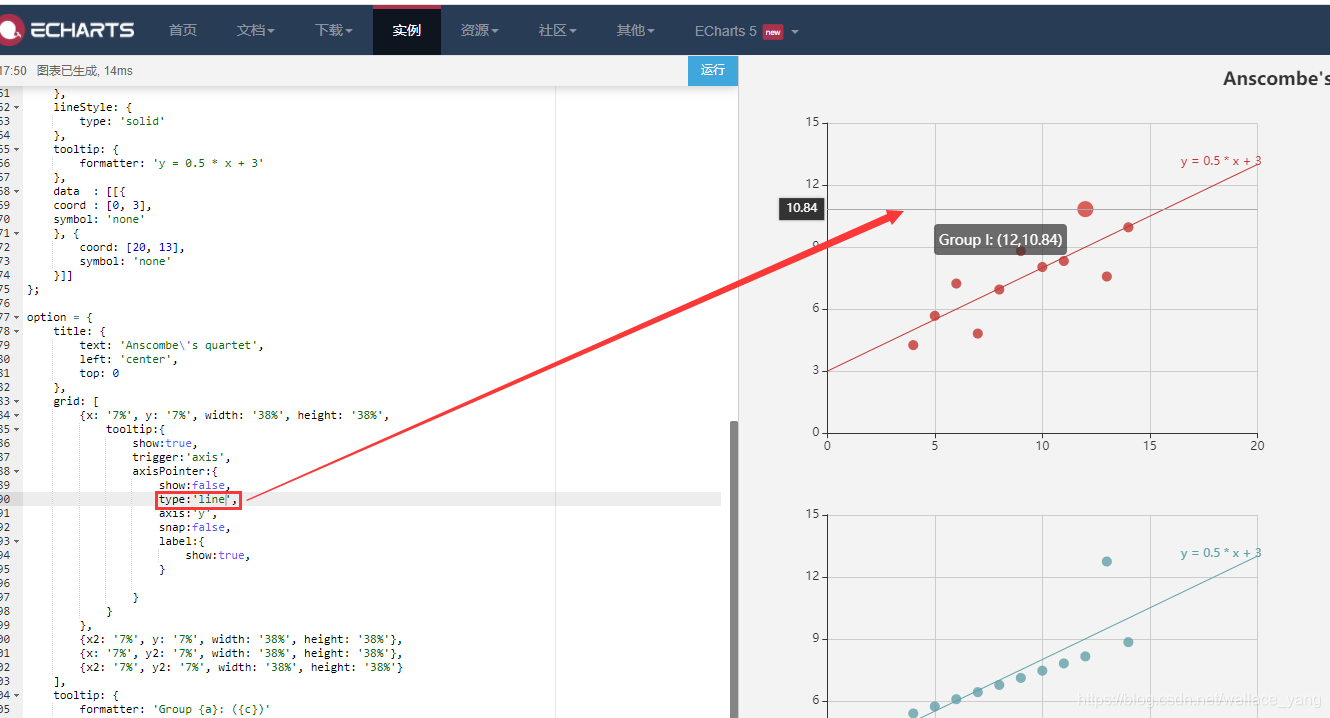Image resolution: width=1330 pixels, height=718 pixels.
Task: Open the ECharts 5 dropdown menu
Action: tap(747, 31)
